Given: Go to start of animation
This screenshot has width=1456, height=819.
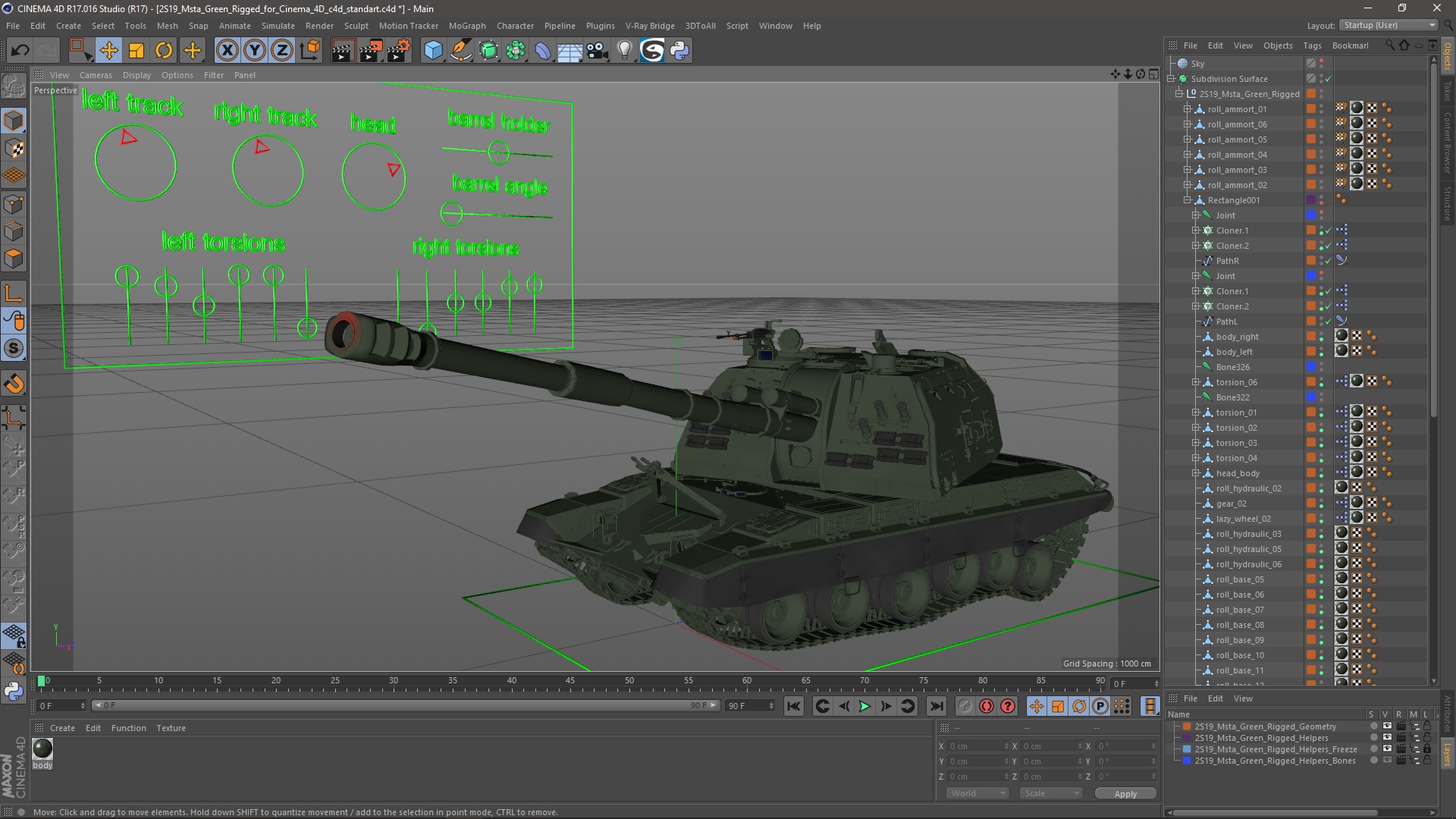Looking at the screenshot, I should pos(793,706).
